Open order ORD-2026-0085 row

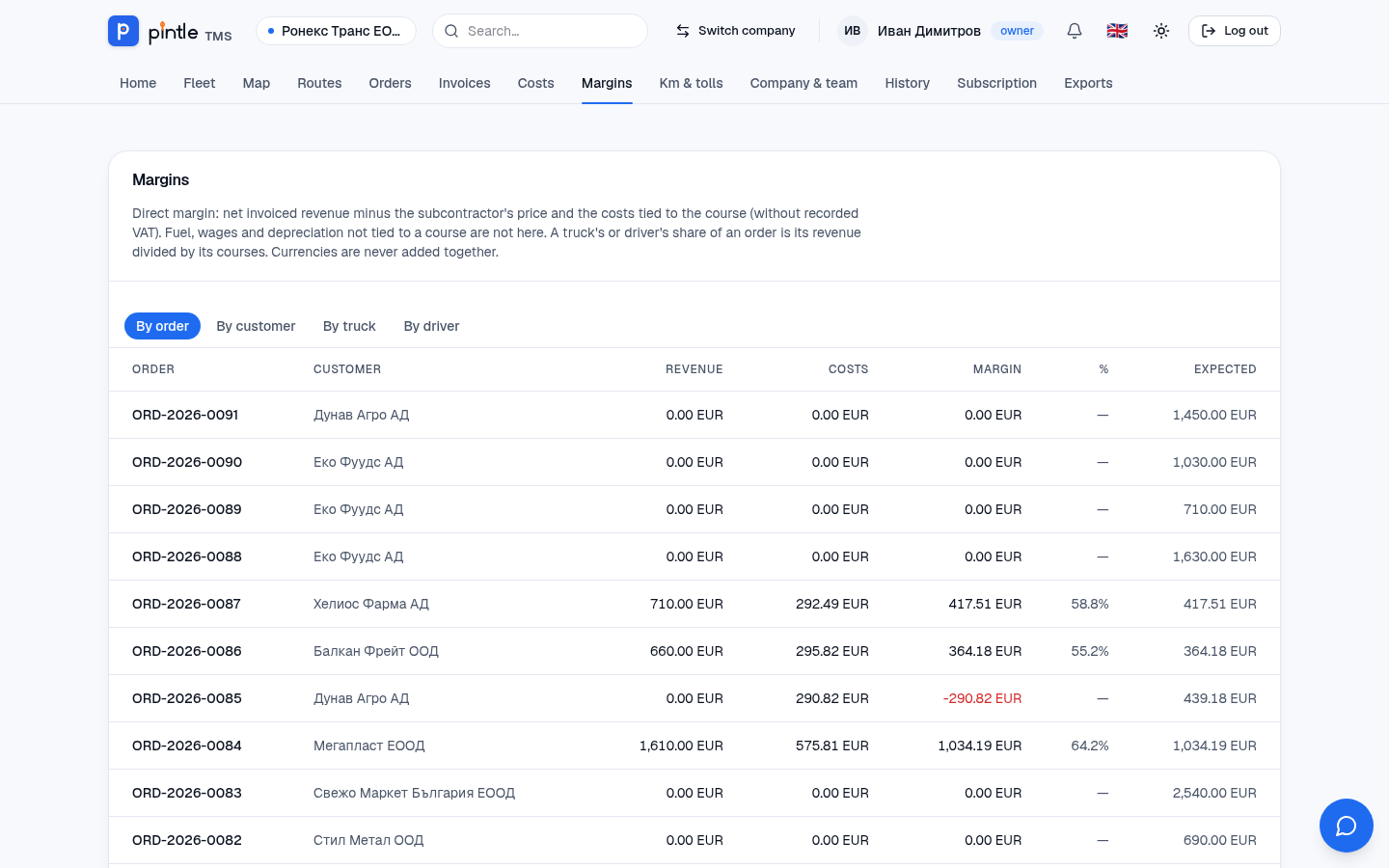694,698
